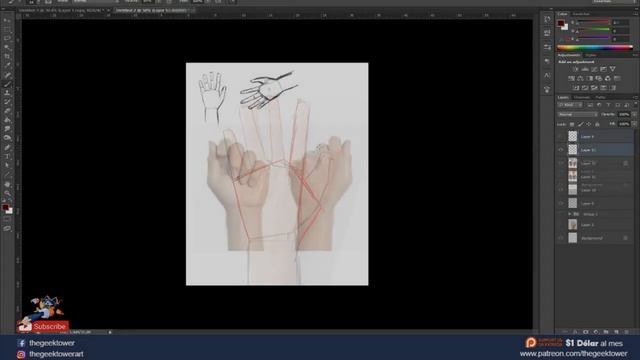
Task: Toggle visibility of the Group 1 folder
Action: pos(561,214)
